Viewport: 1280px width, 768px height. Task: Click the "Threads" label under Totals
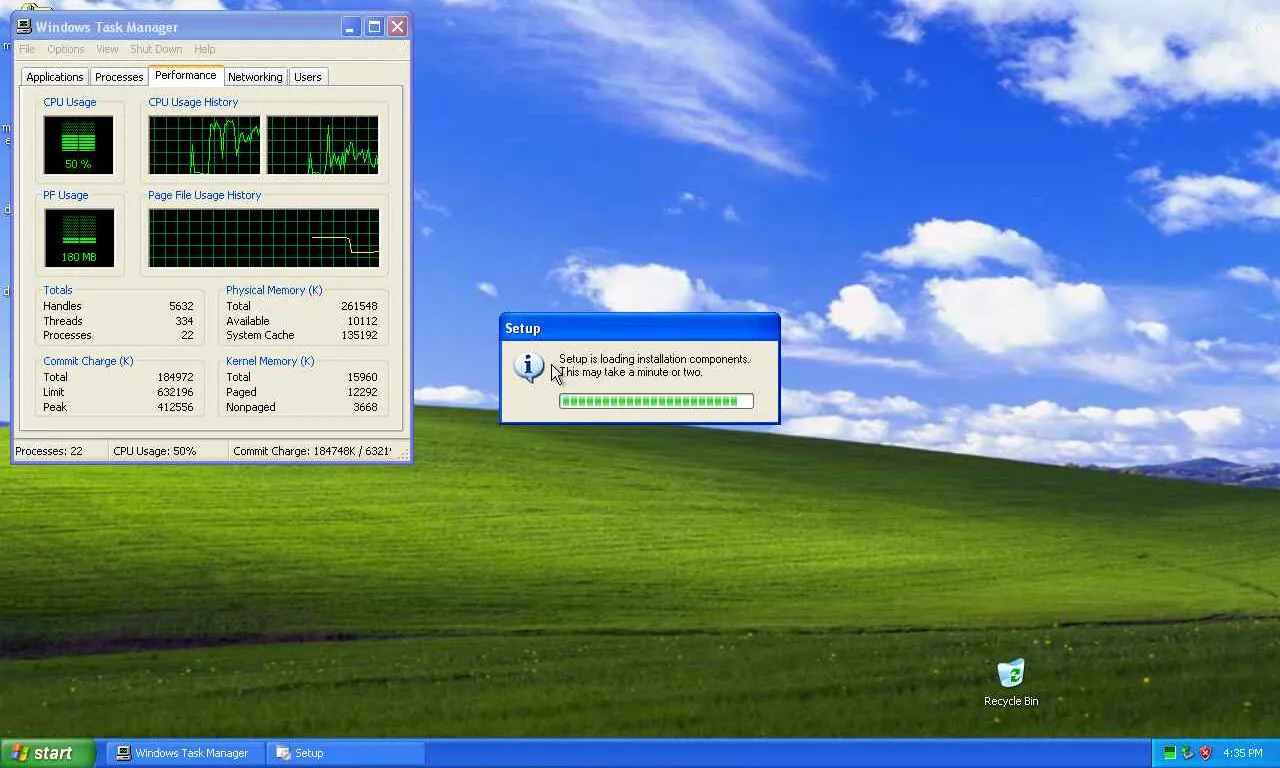pyautogui.click(x=63, y=321)
